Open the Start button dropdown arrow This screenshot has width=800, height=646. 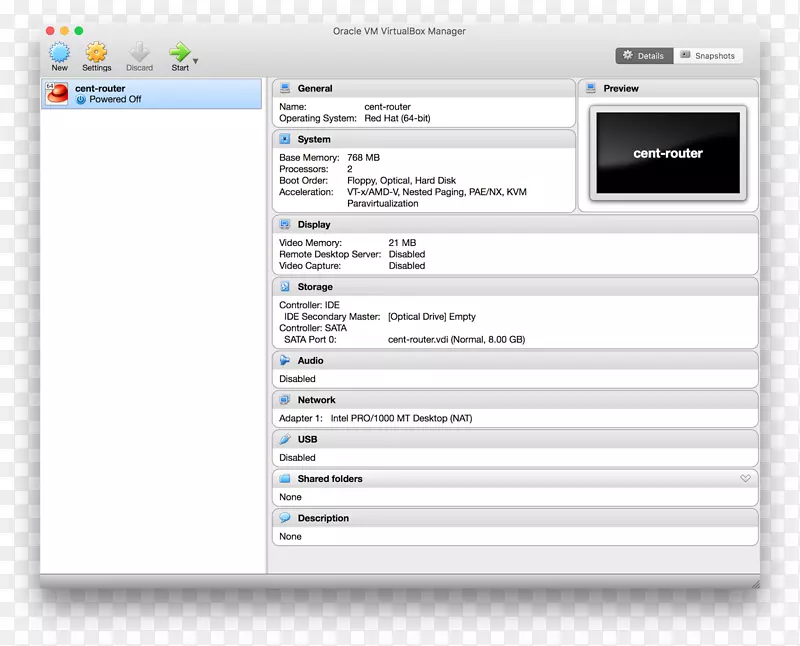(x=196, y=61)
